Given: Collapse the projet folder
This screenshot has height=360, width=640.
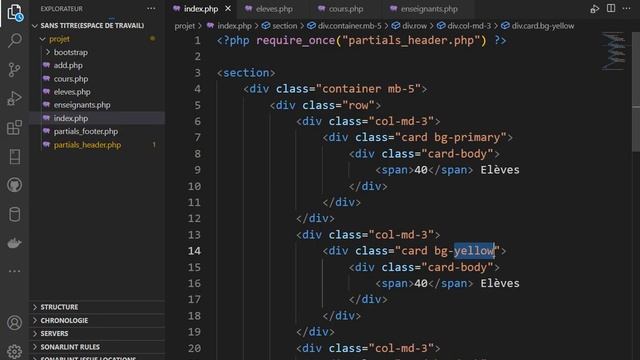Looking at the screenshot, I should [x=97, y=39].
